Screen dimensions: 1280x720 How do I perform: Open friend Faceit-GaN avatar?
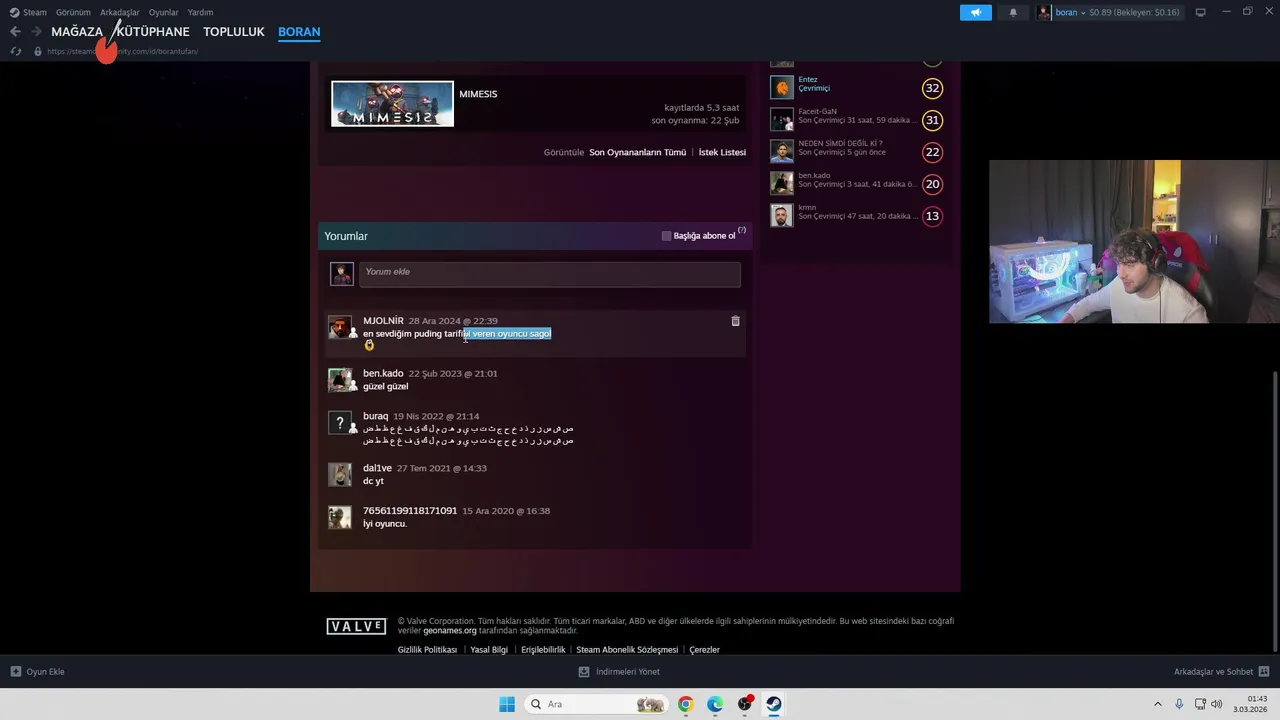tap(781, 120)
